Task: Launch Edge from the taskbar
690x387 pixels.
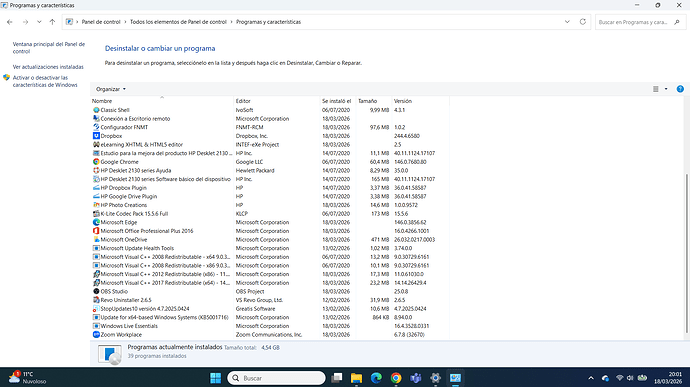Action: point(376,378)
